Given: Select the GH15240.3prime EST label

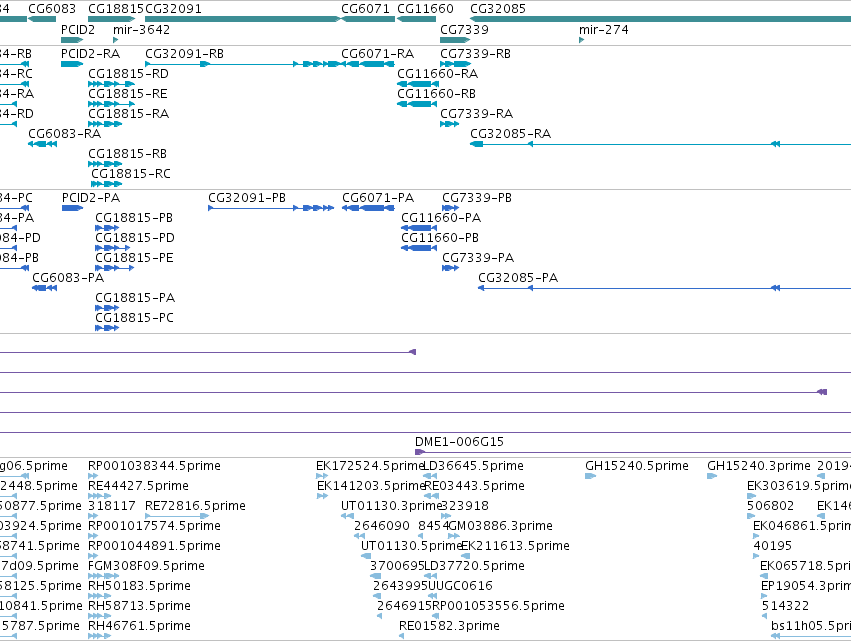Looking at the screenshot, I should [x=759, y=466].
